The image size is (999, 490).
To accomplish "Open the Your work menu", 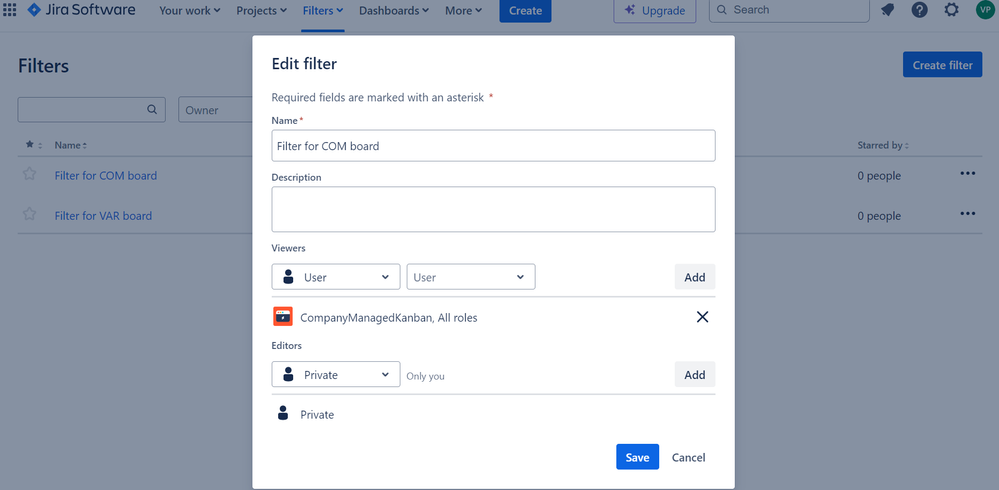I will [190, 11].
